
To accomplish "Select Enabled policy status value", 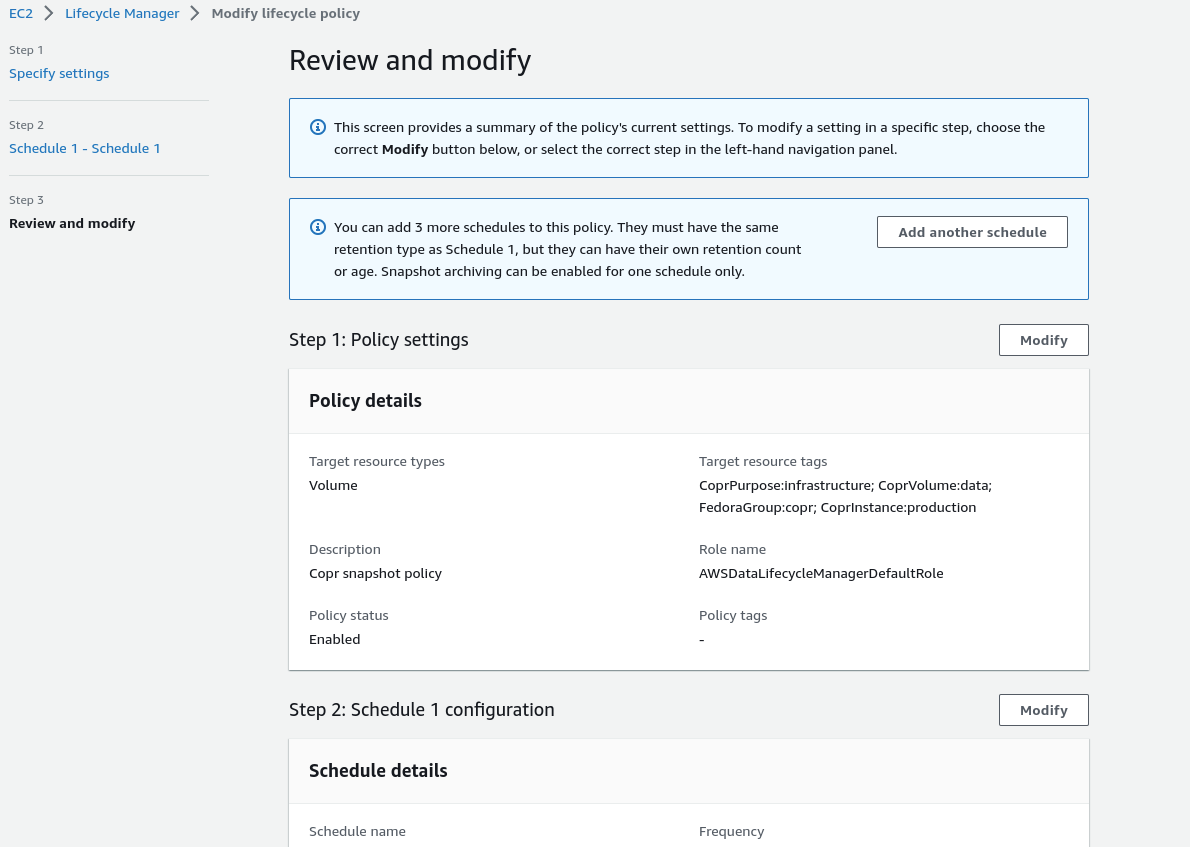I will pos(335,639).
